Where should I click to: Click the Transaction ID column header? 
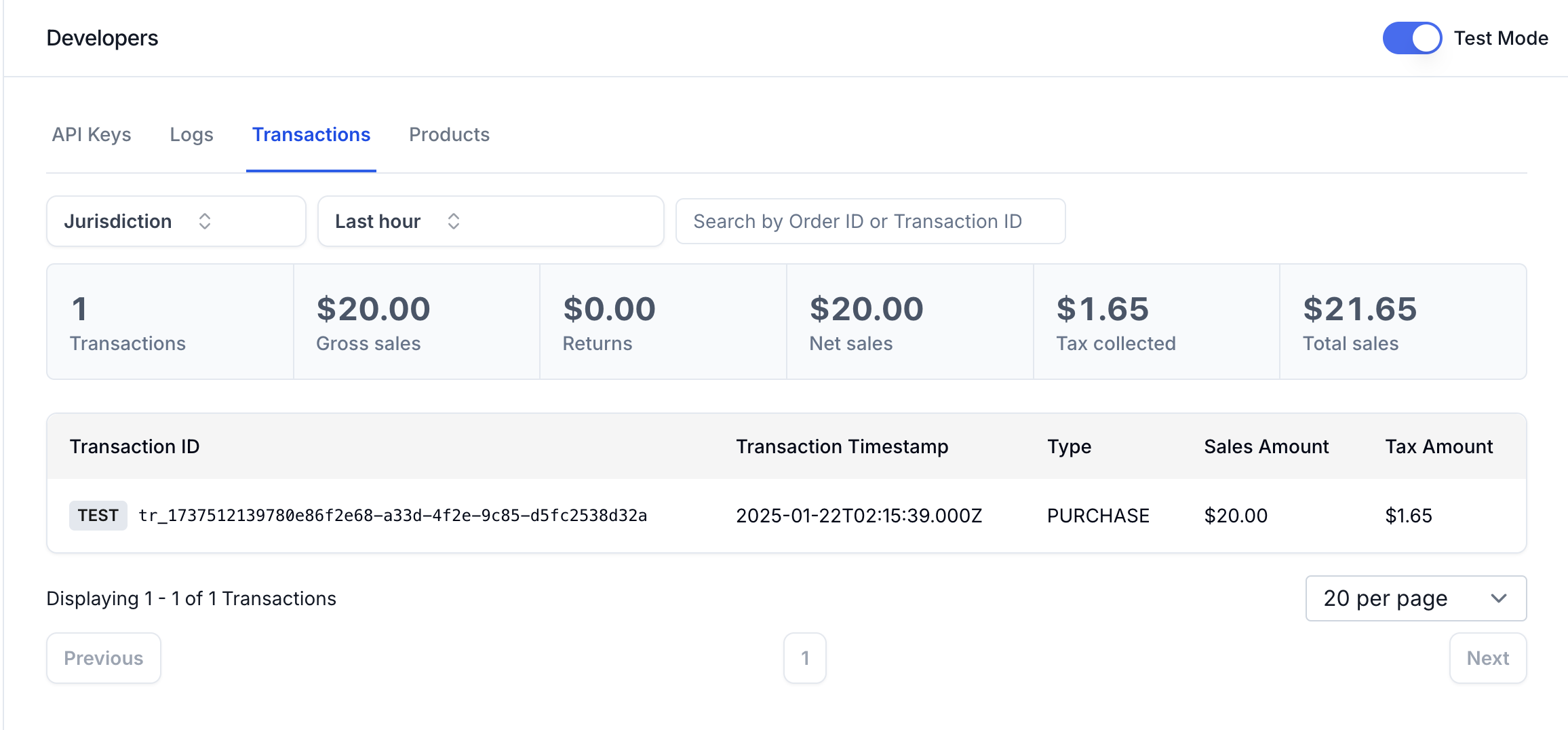tap(135, 446)
